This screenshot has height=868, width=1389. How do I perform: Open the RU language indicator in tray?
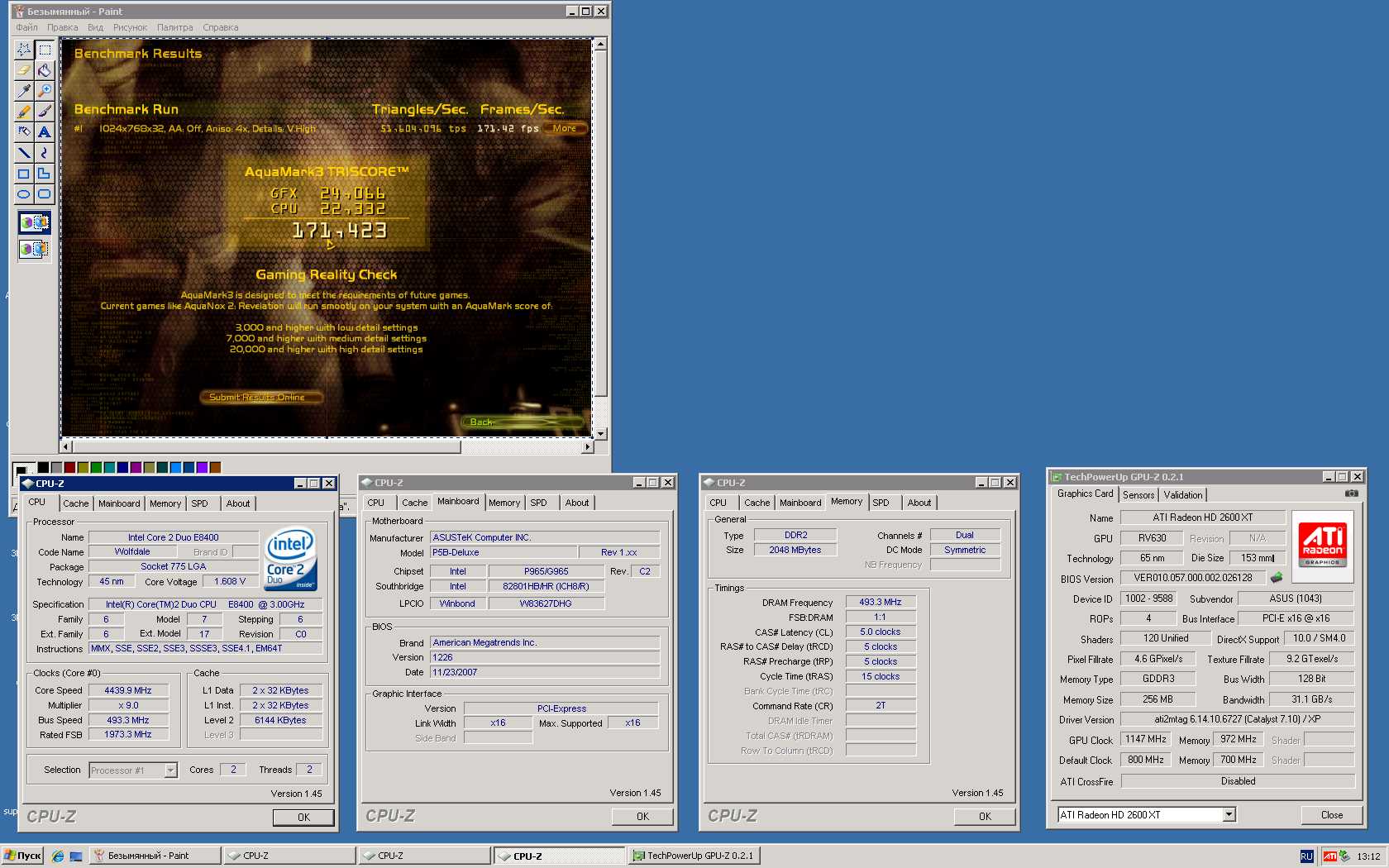click(1306, 856)
